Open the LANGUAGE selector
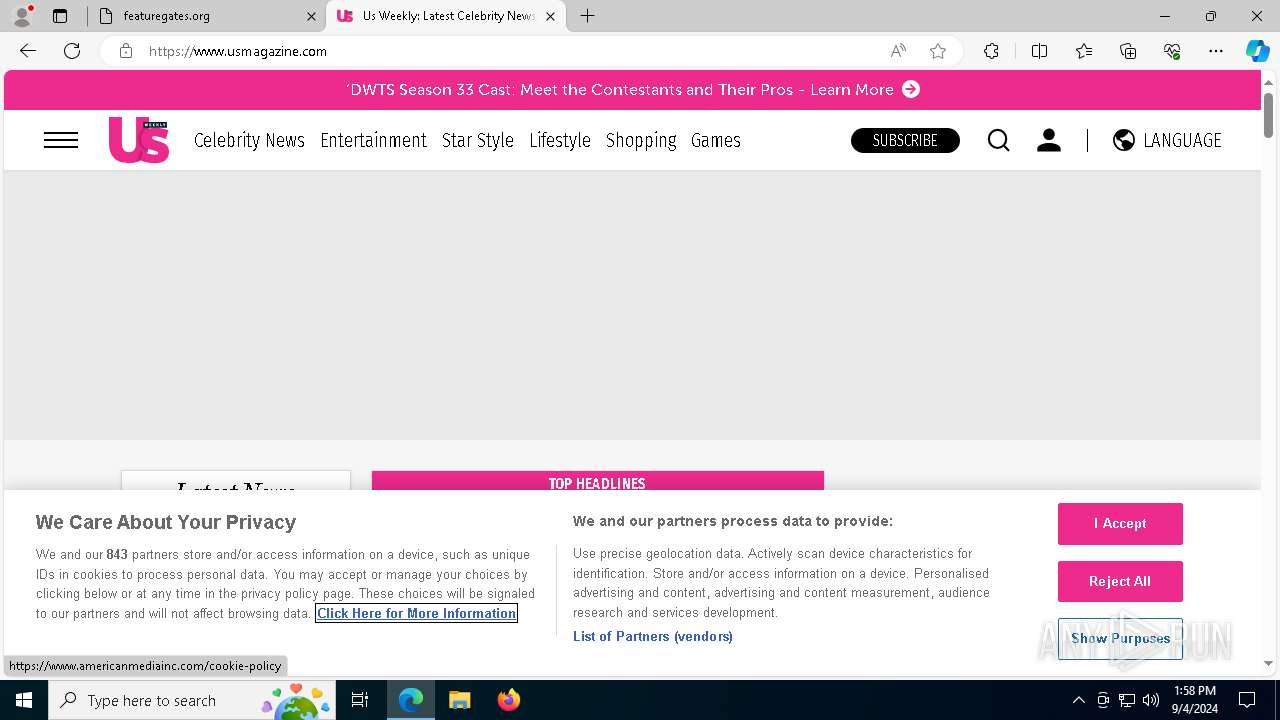This screenshot has width=1280, height=720. click(1182, 140)
